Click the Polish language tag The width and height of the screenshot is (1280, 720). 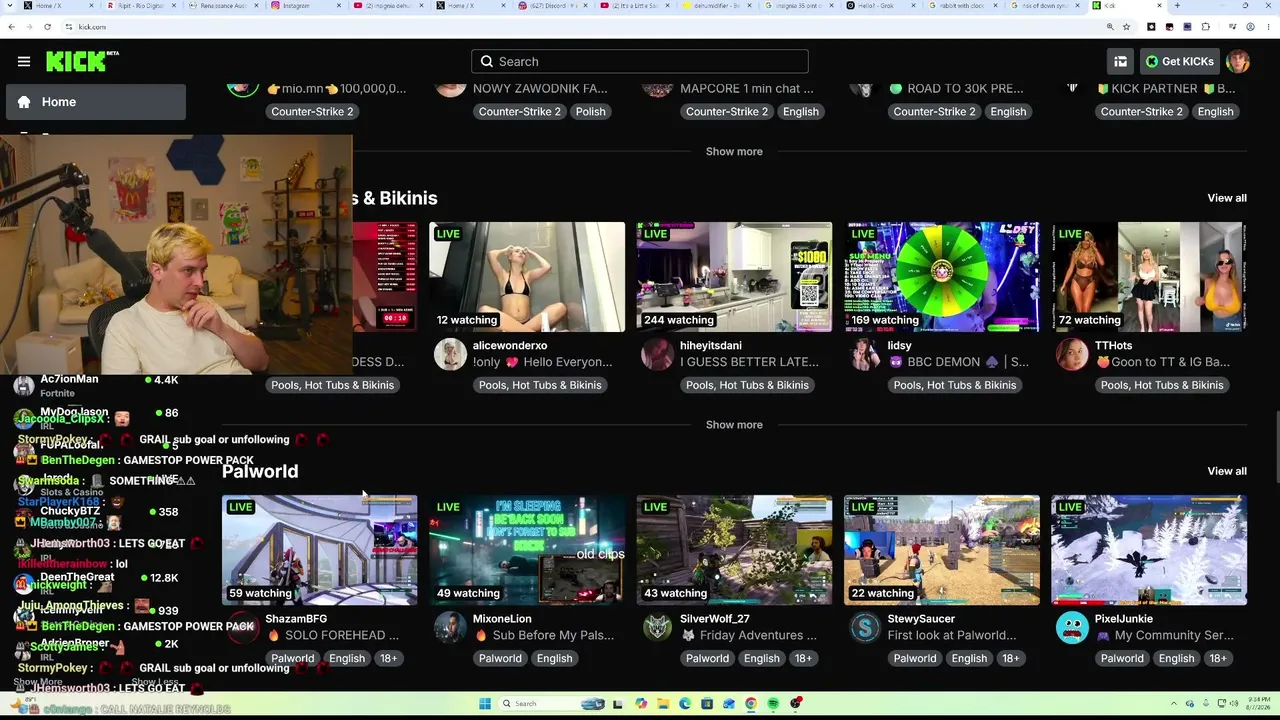[590, 112]
